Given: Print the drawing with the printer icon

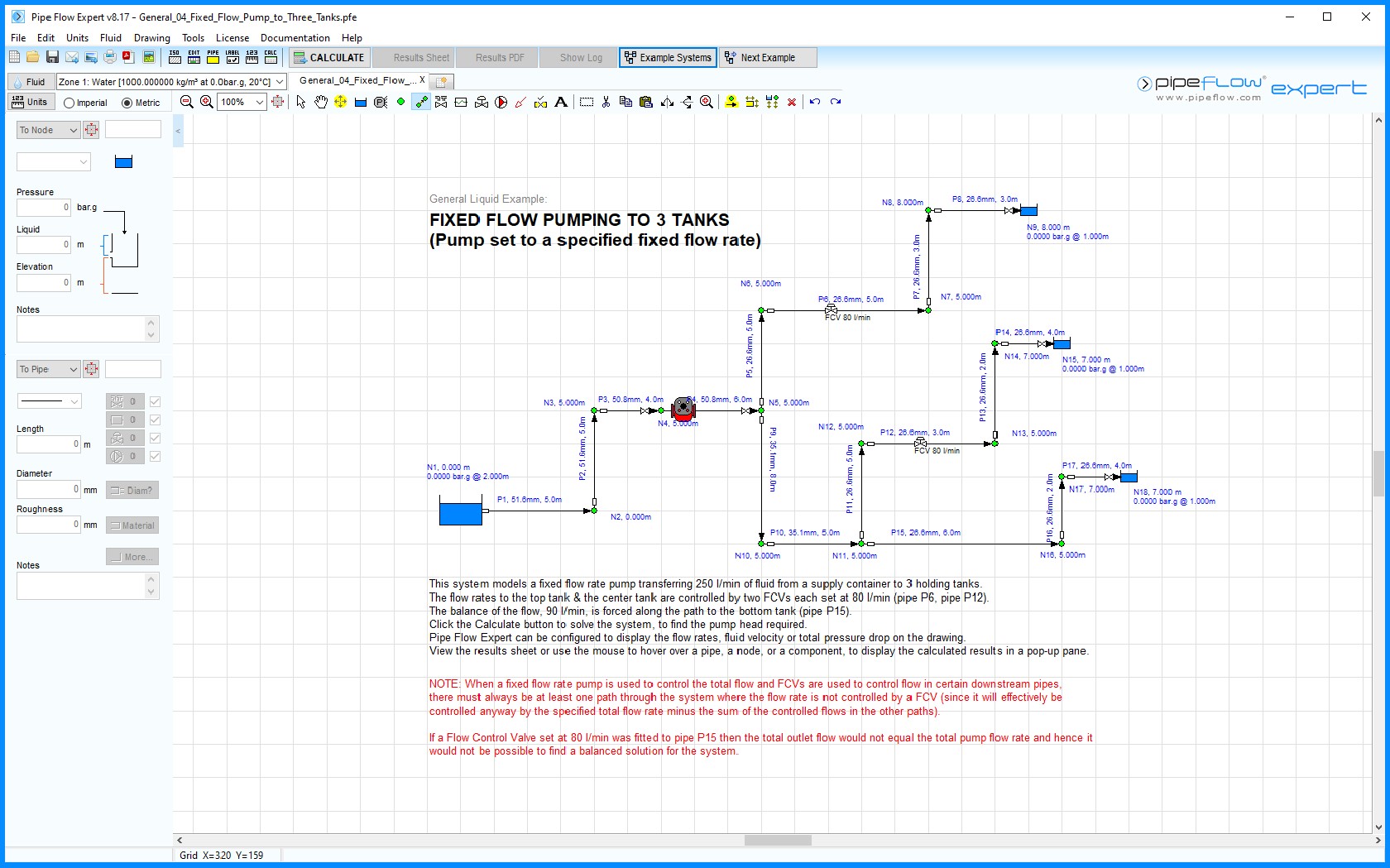Looking at the screenshot, I should pyautogui.click(x=110, y=57).
